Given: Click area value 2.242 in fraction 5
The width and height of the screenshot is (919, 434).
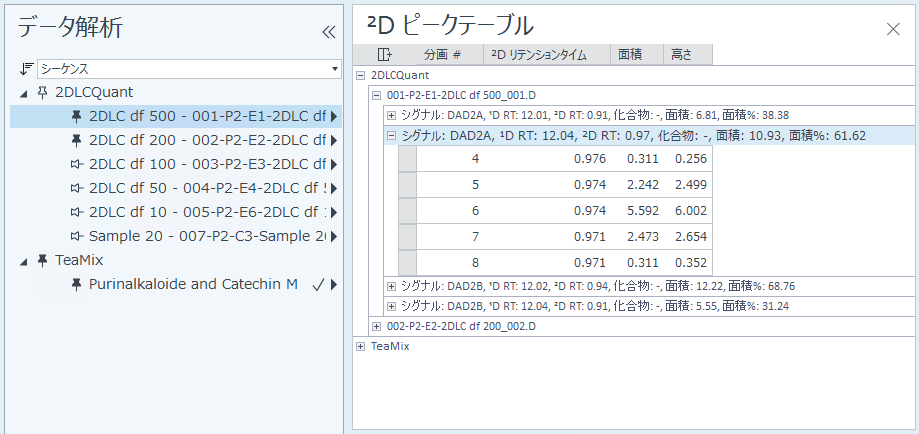Looking at the screenshot, I should click(642, 185).
